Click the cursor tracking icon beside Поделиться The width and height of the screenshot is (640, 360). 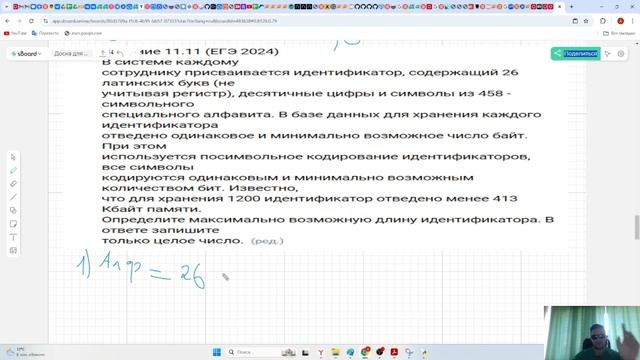pyautogui.click(x=608, y=54)
